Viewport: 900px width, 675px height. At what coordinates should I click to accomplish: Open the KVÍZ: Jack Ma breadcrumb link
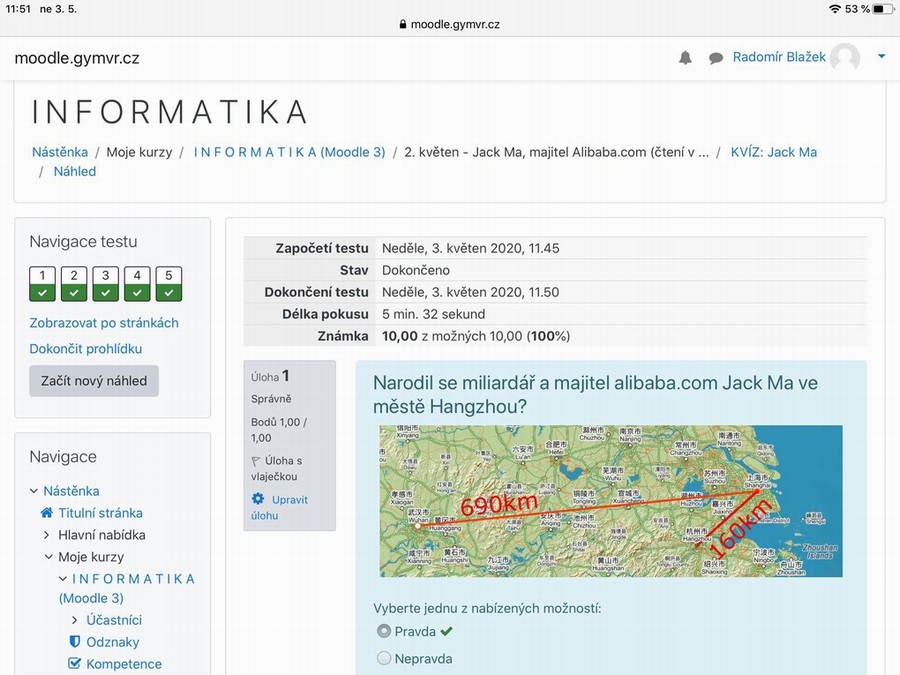point(774,152)
